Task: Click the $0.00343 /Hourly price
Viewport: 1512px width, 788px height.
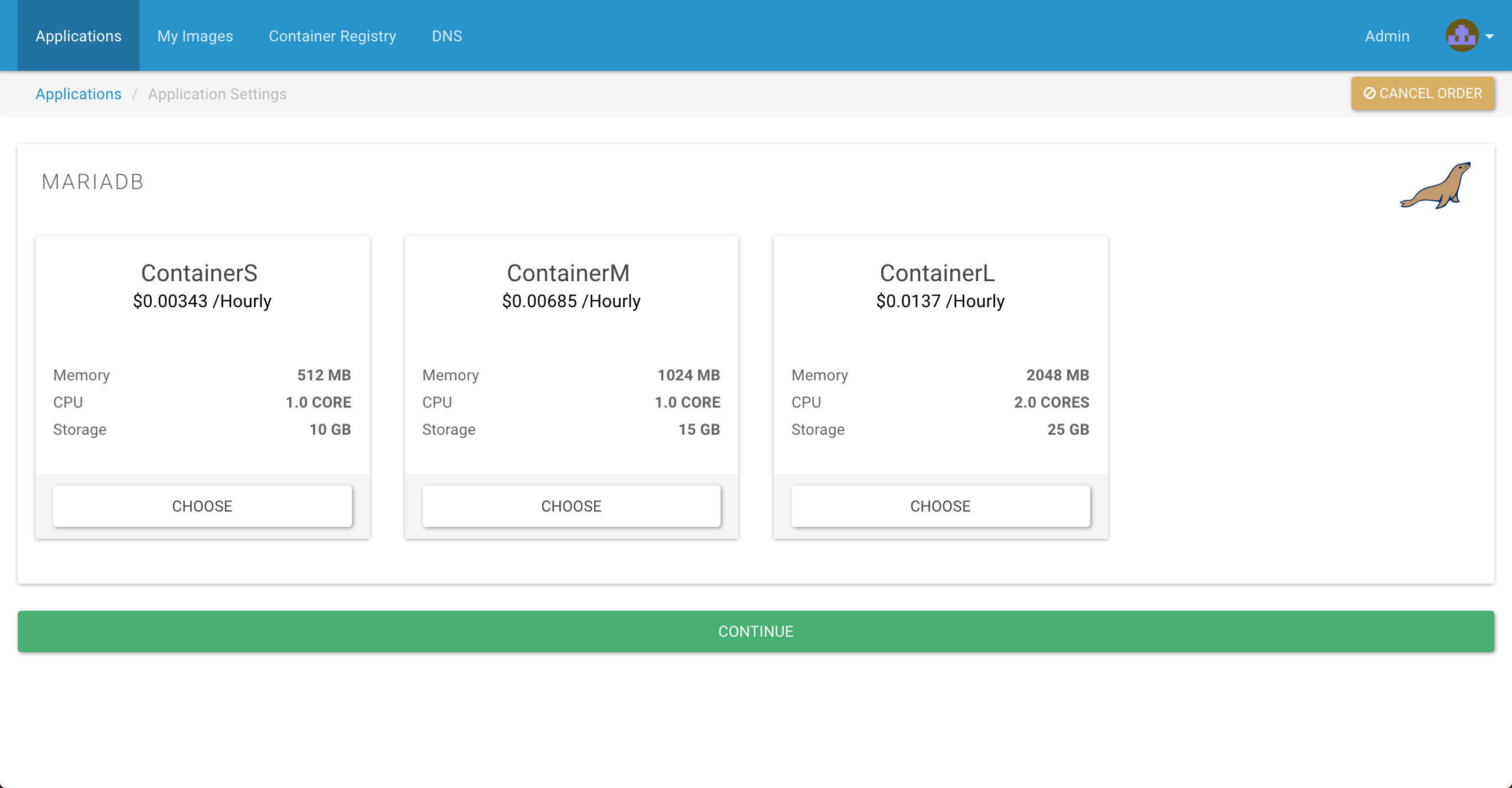Action: (x=202, y=301)
